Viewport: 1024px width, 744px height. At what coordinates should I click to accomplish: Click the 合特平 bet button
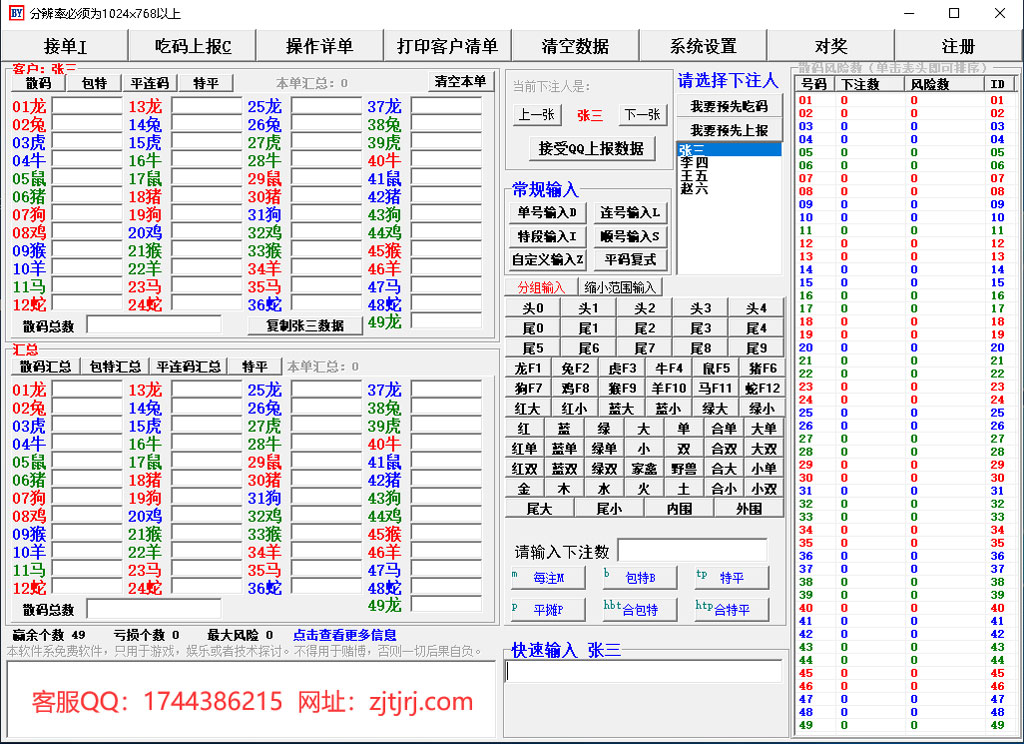point(732,609)
